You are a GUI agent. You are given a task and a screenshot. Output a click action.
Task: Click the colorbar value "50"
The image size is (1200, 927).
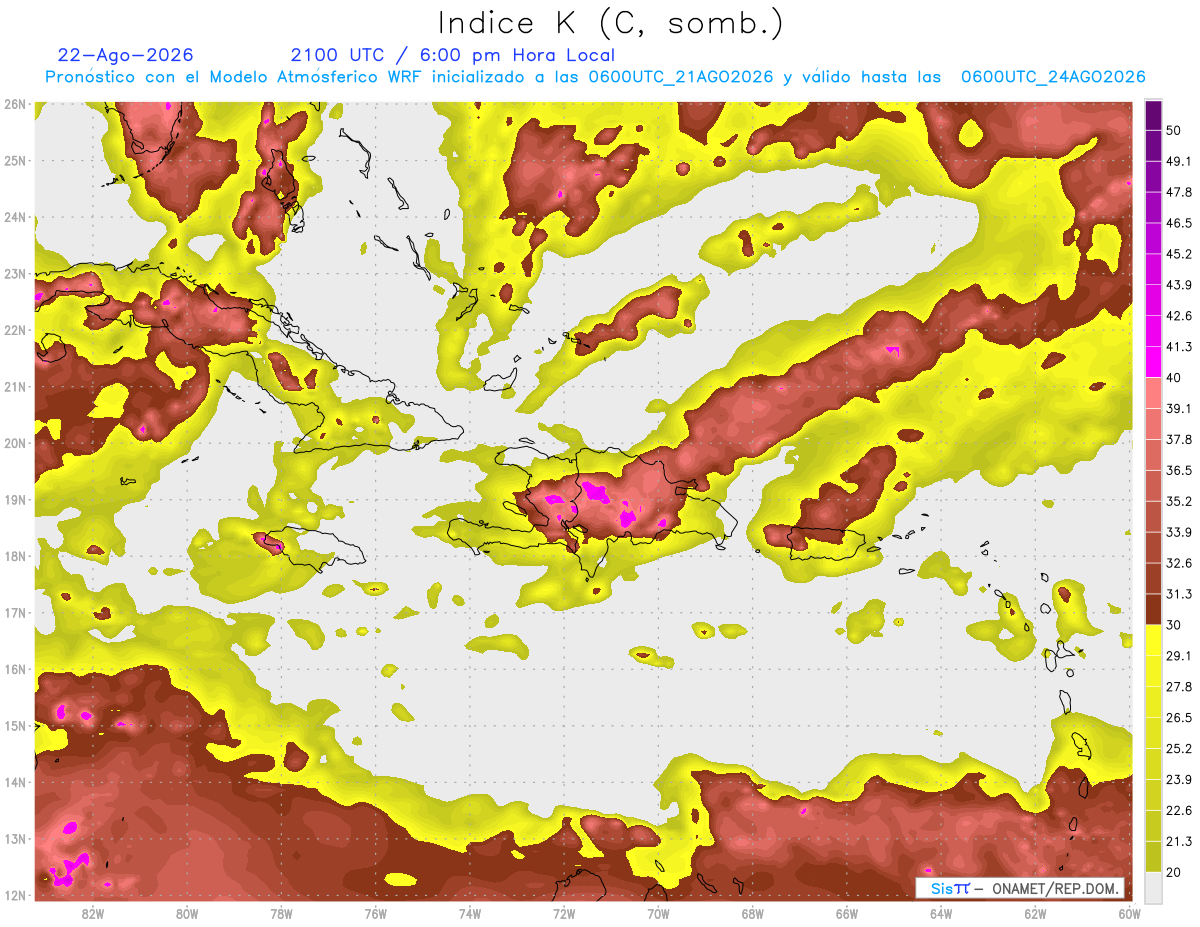coord(1174,131)
